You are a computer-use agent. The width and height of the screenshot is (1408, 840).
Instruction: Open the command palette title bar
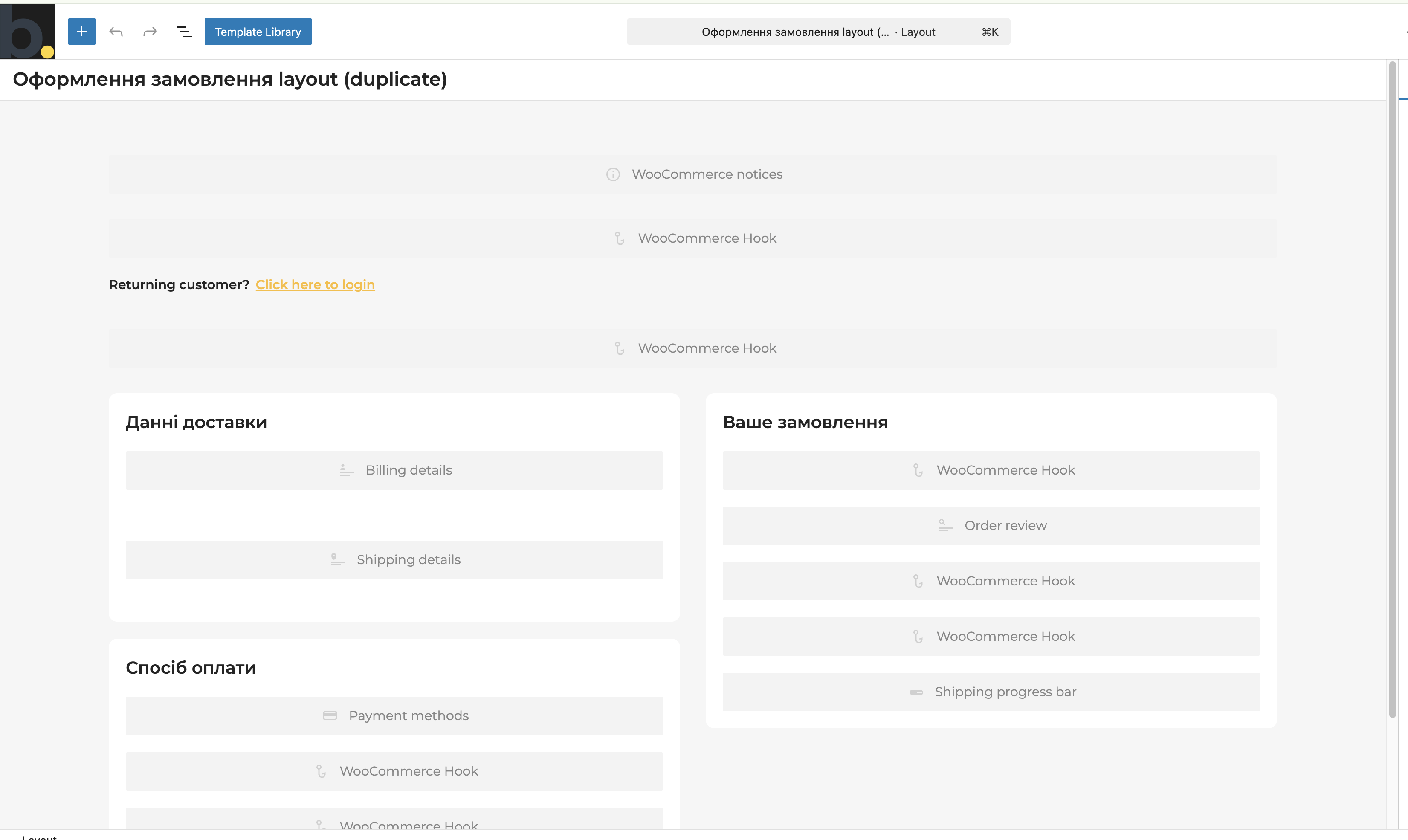point(818,32)
